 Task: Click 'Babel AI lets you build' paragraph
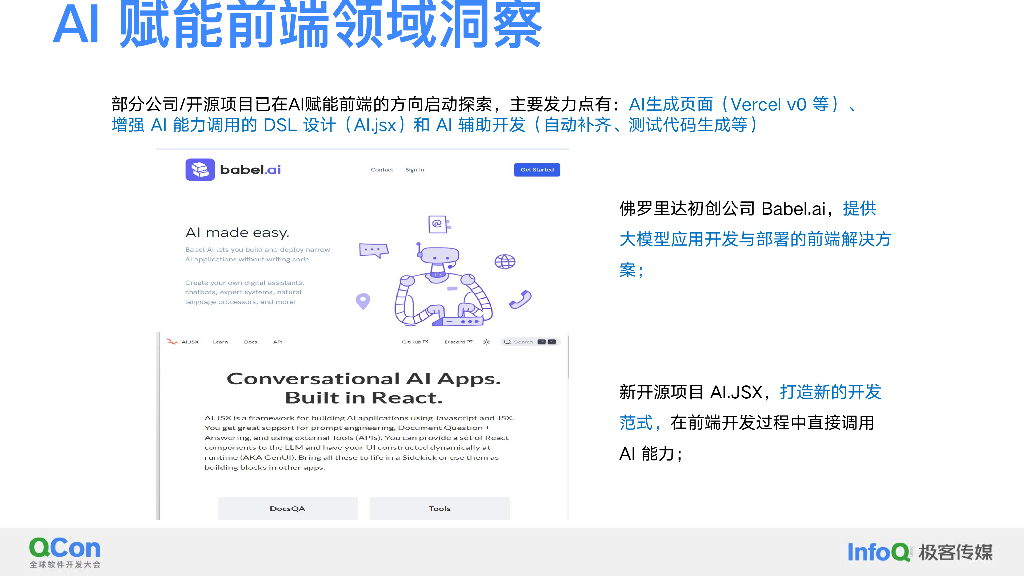point(258,254)
